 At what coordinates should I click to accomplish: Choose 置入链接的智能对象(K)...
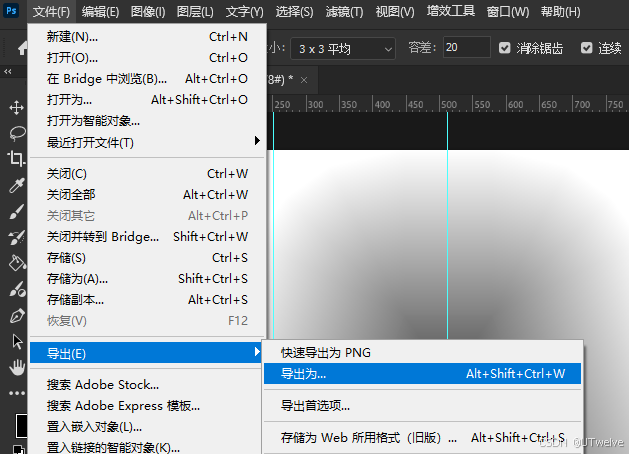147,447
